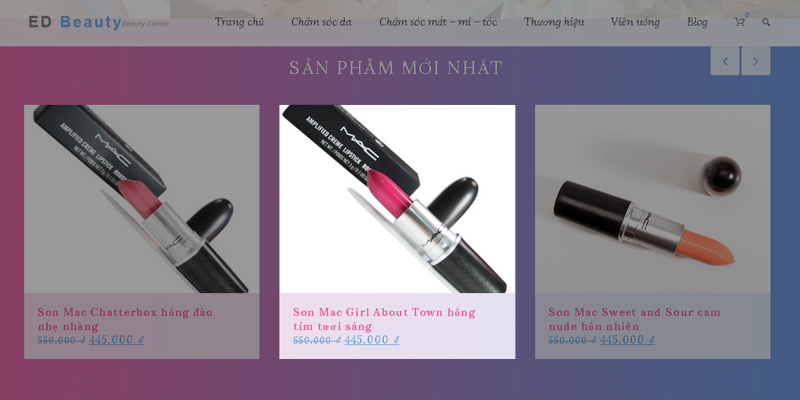Click Son Mac Girl About Town title
The image size is (800, 400).
click(x=384, y=319)
